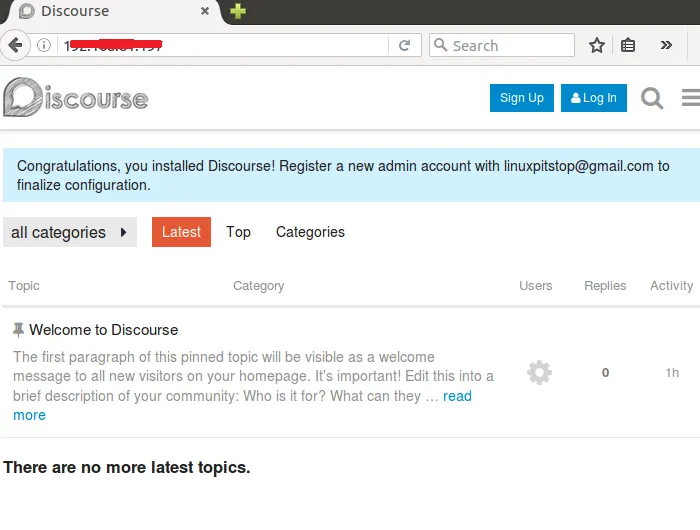Open the forum search magnifier icon
The width and height of the screenshot is (700, 530).
[652, 98]
